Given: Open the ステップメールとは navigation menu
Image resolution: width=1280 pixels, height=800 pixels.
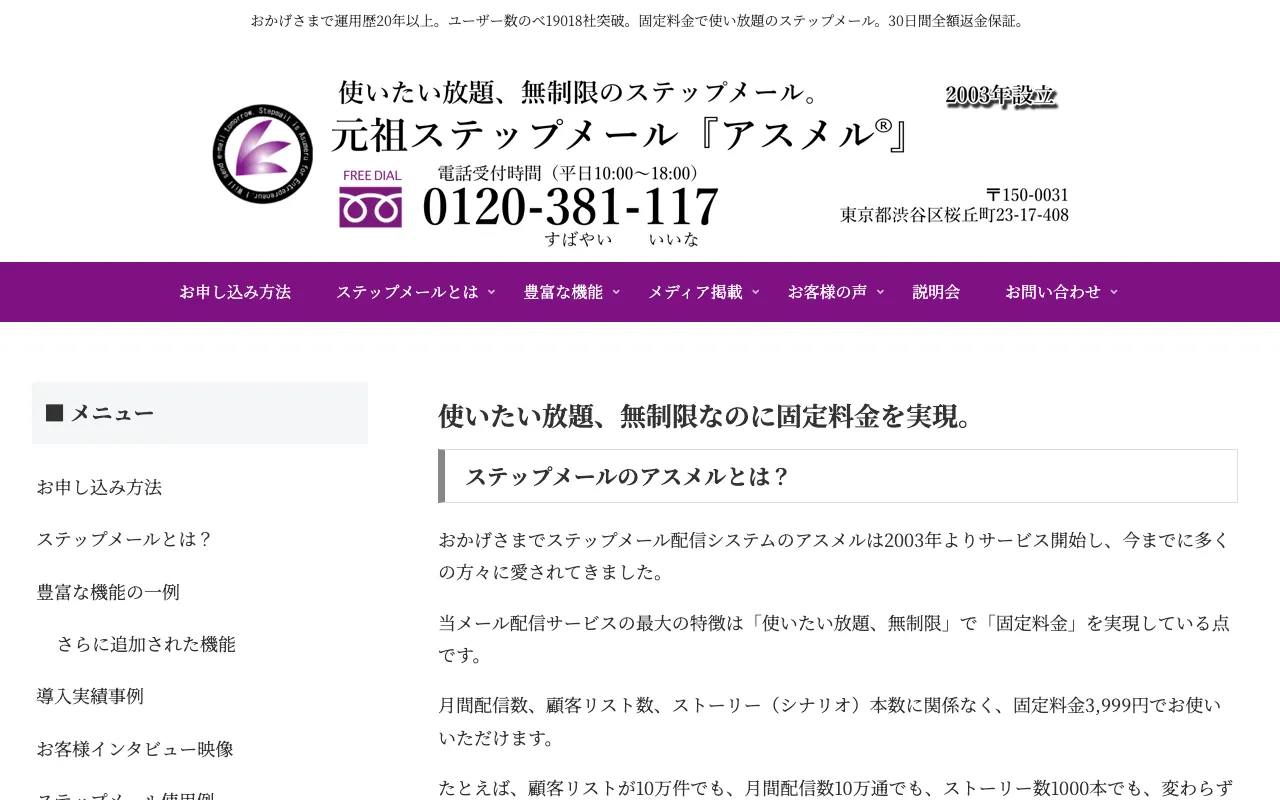Looking at the screenshot, I should (407, 292).
